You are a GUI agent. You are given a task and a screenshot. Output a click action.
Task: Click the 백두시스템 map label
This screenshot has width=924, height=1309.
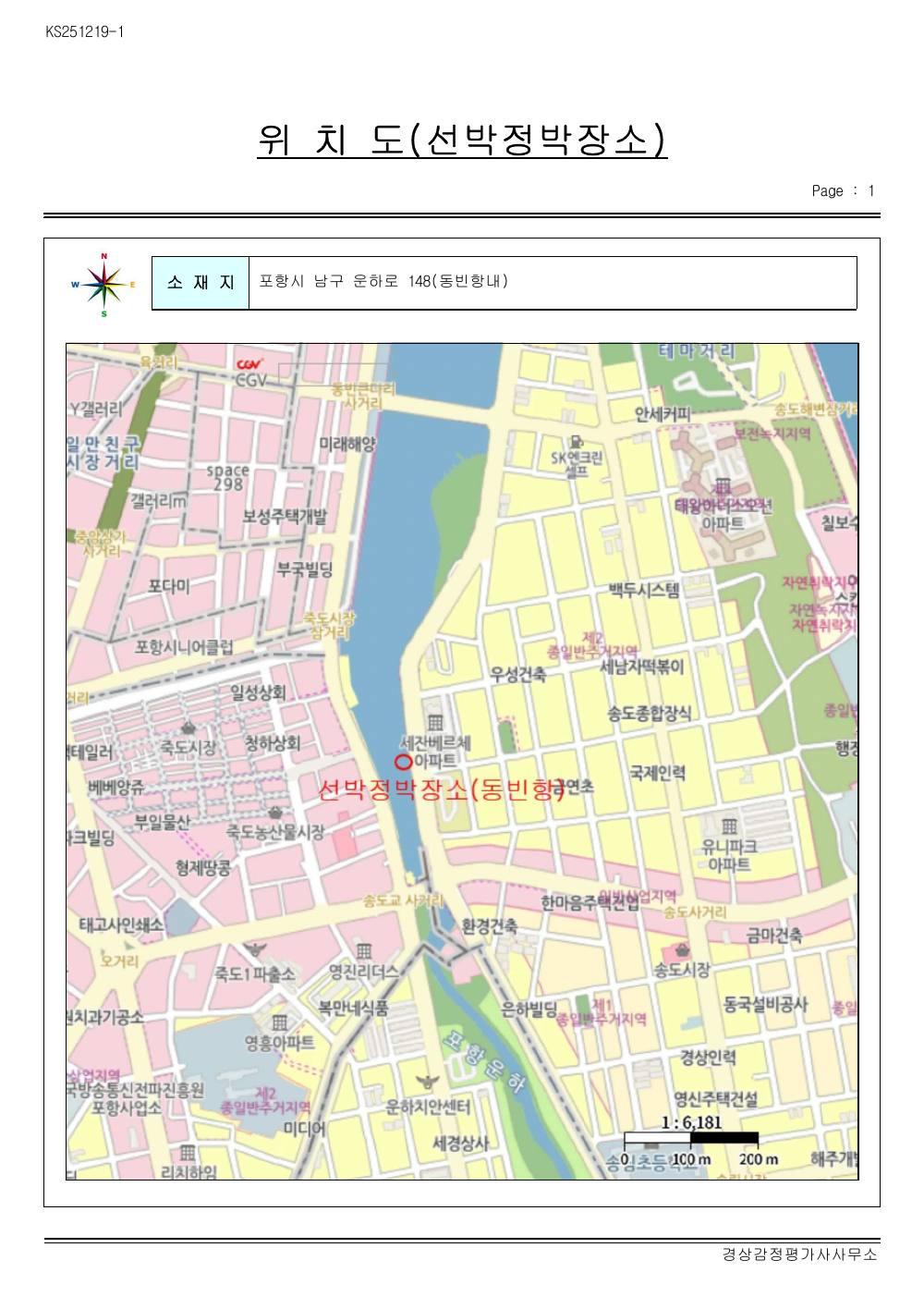pos(645,589)
